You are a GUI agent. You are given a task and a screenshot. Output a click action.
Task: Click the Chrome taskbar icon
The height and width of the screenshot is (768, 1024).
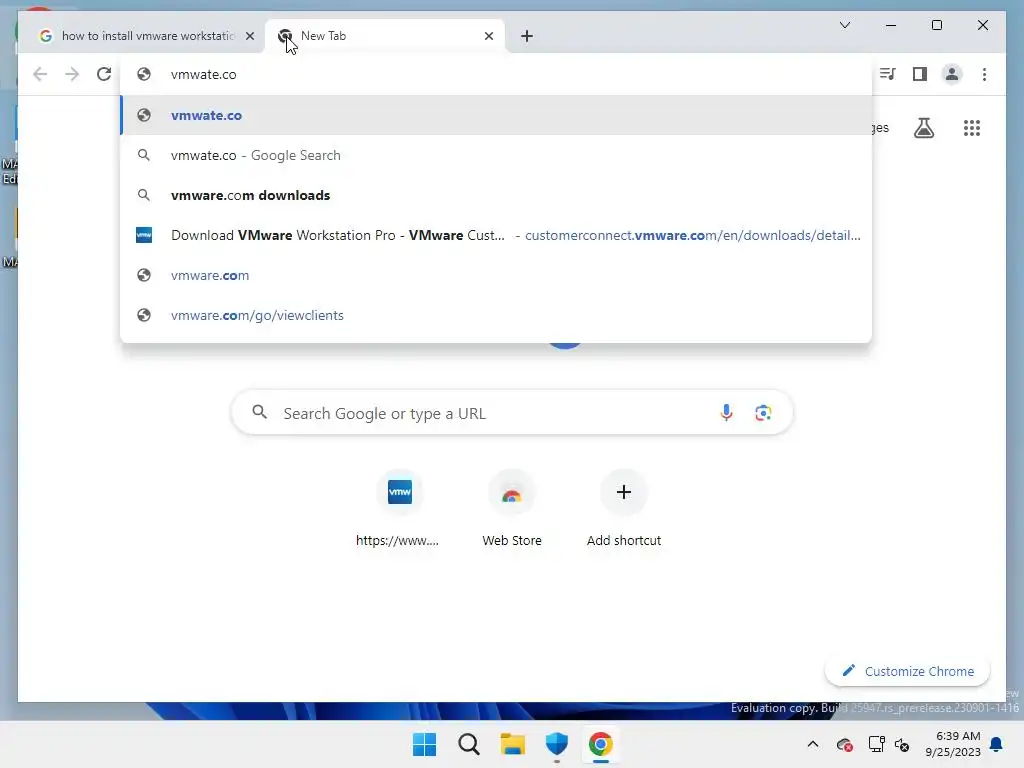(x=601, y=744)
